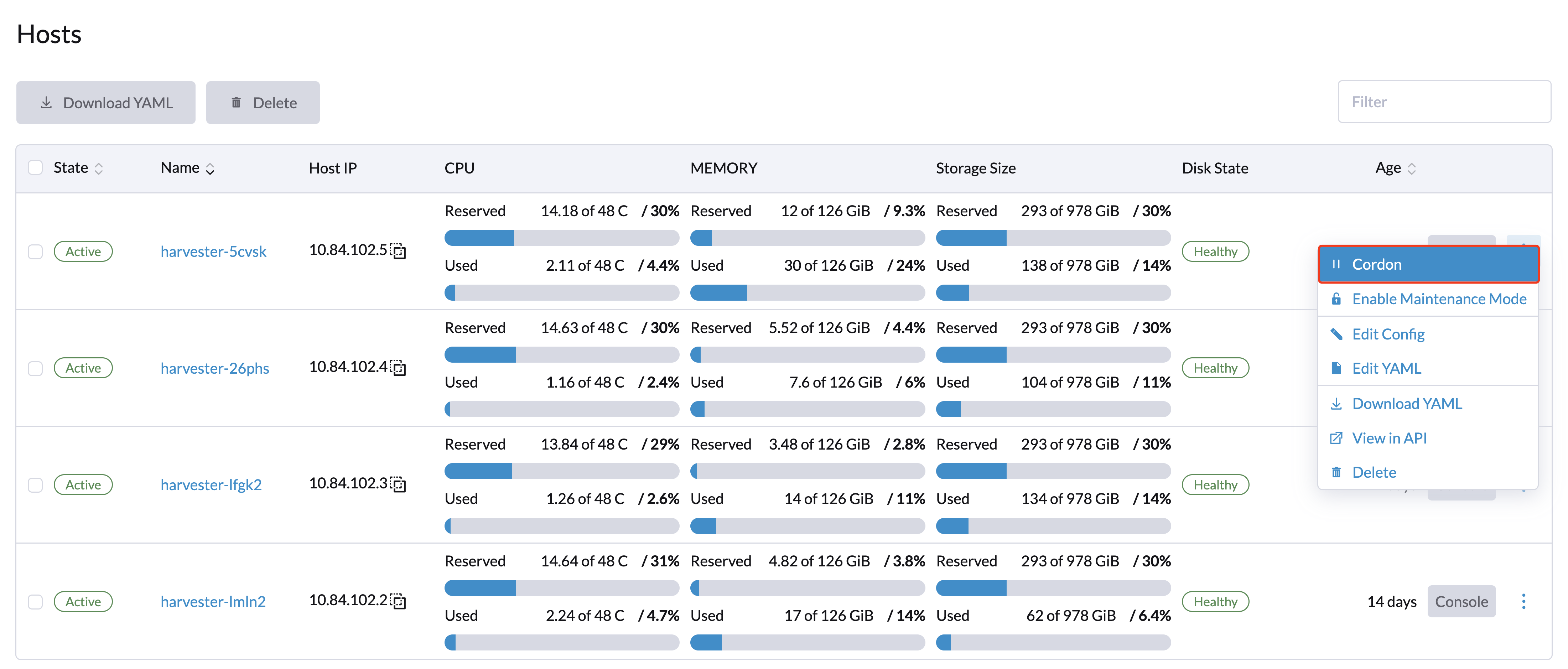Viewport: 1568px width, 669px height.
Task: Click the pencil icon beside Edit Config
Action: click(1336, 334)
